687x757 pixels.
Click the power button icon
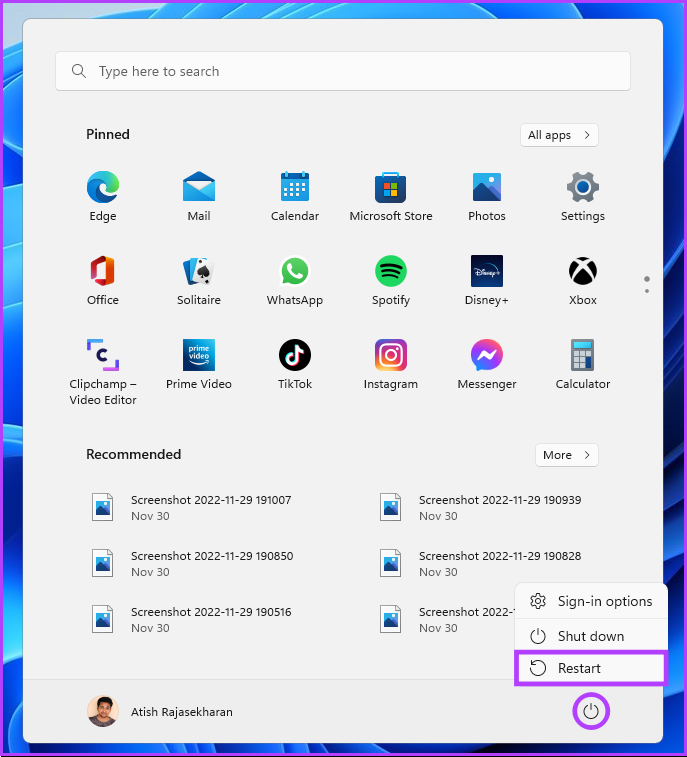click(591, 711)
